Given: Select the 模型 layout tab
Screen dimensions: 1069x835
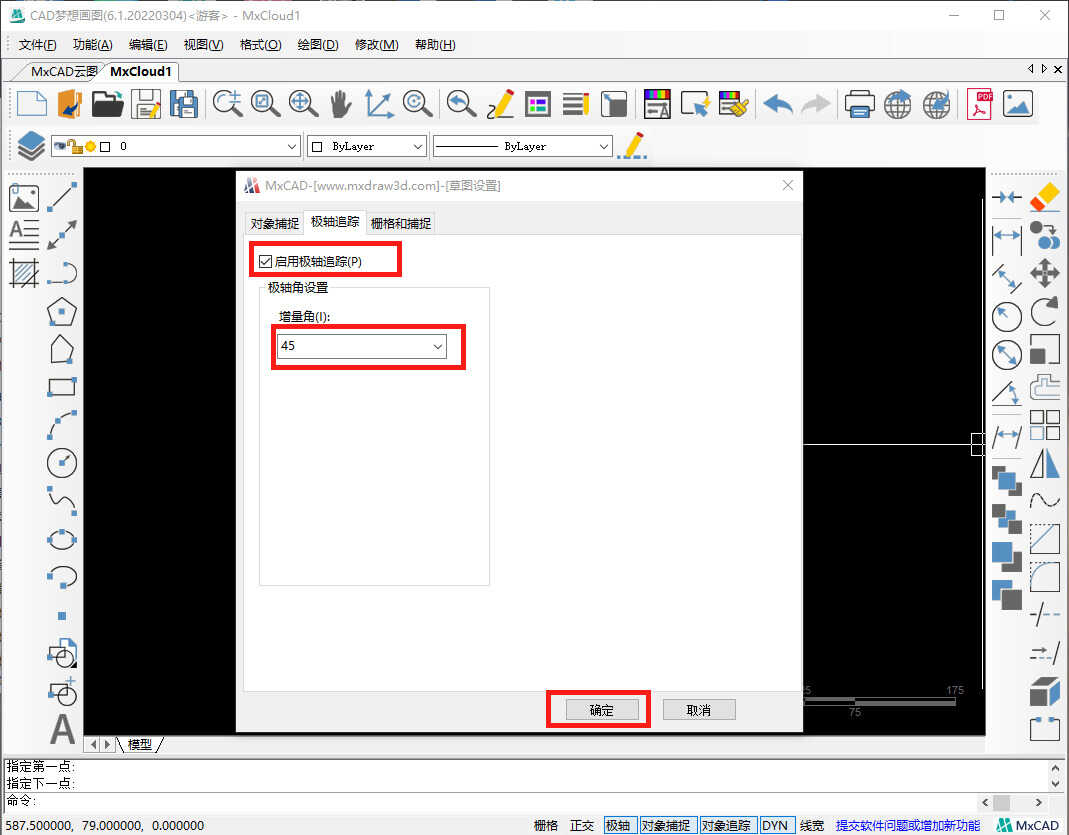Looking at the screenshot, I should [x=140, y=745].
